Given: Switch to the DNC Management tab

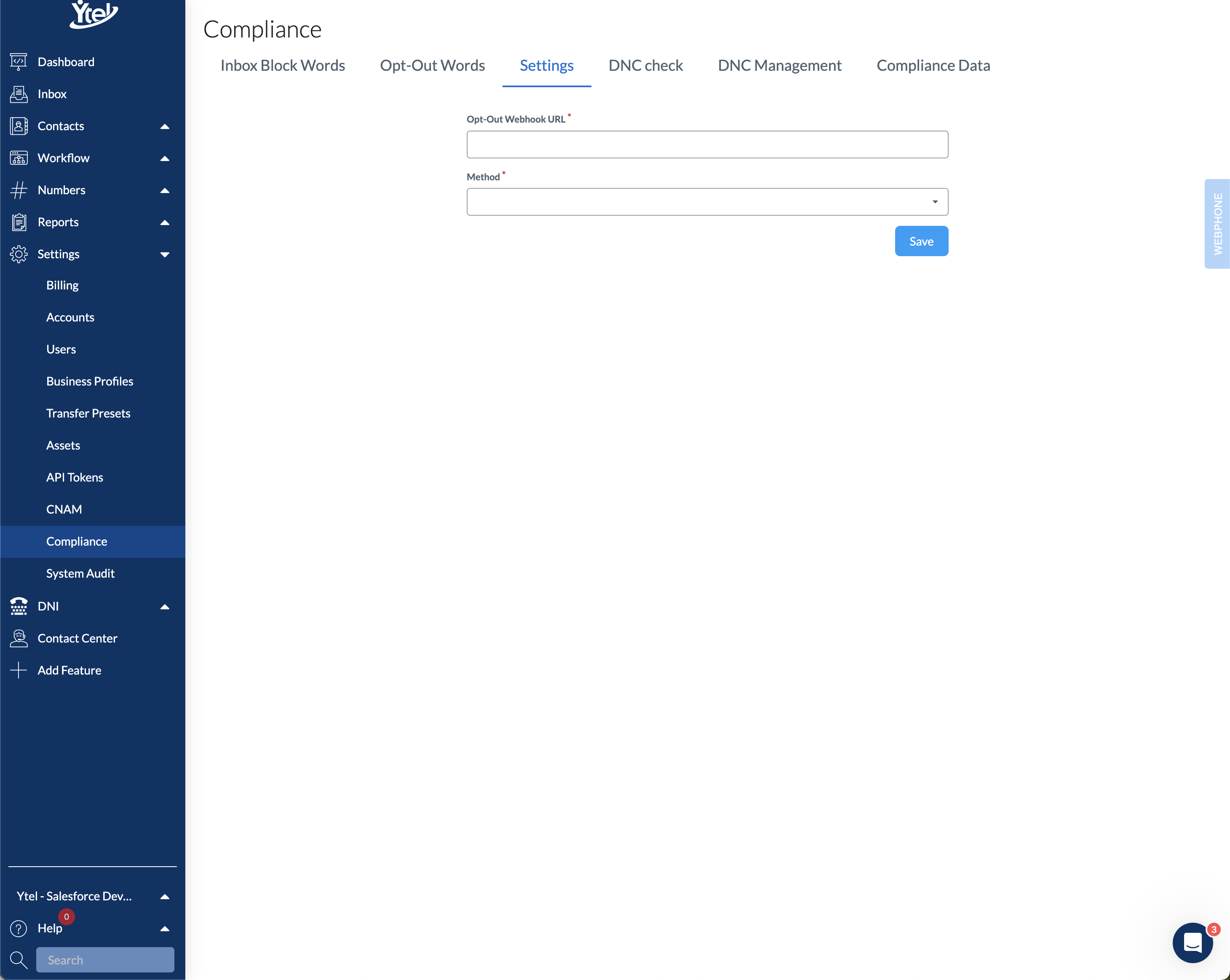Looking at the screenshot, I should (779, 66).
